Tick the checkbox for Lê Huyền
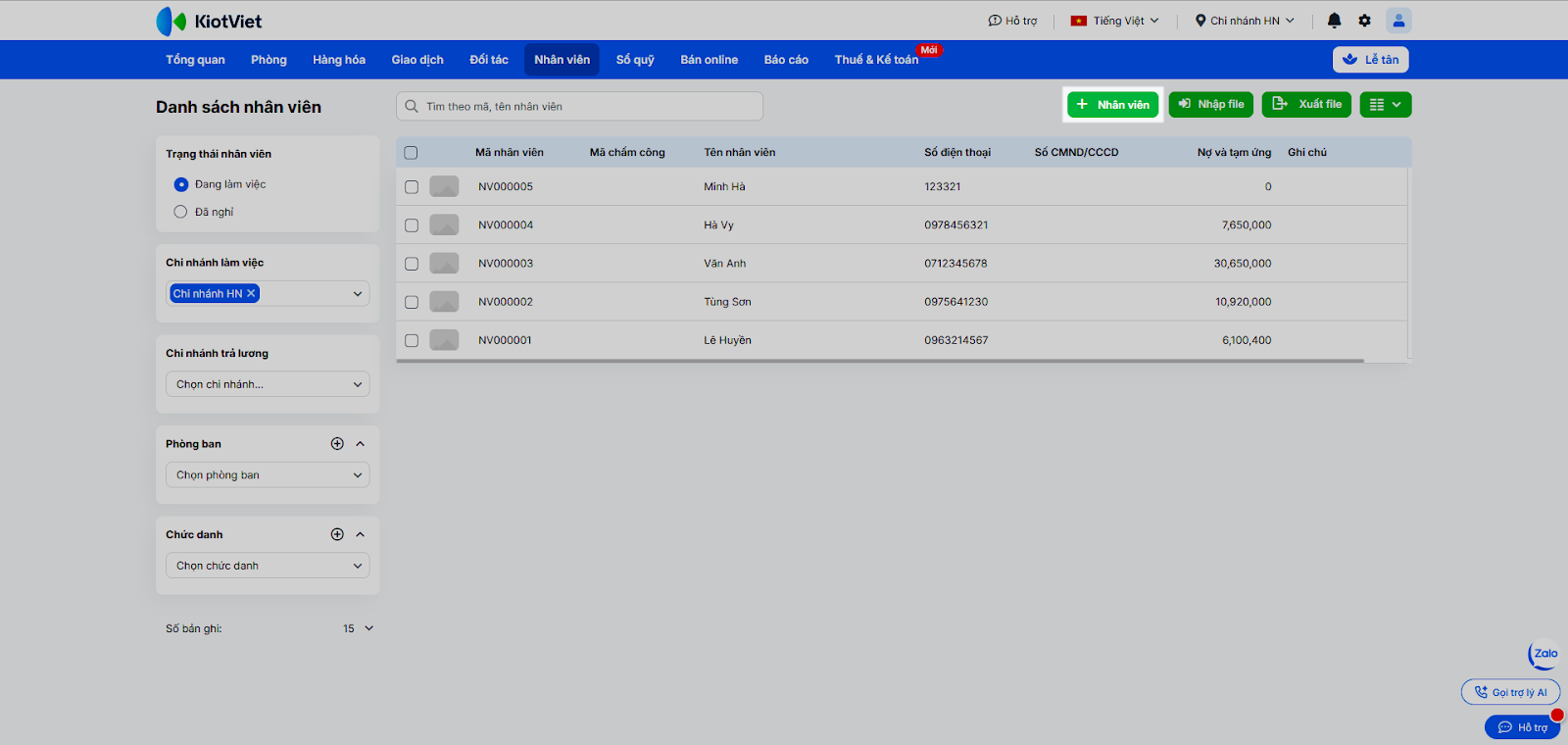The image size is (1568, 745). [x=412, y=340]
